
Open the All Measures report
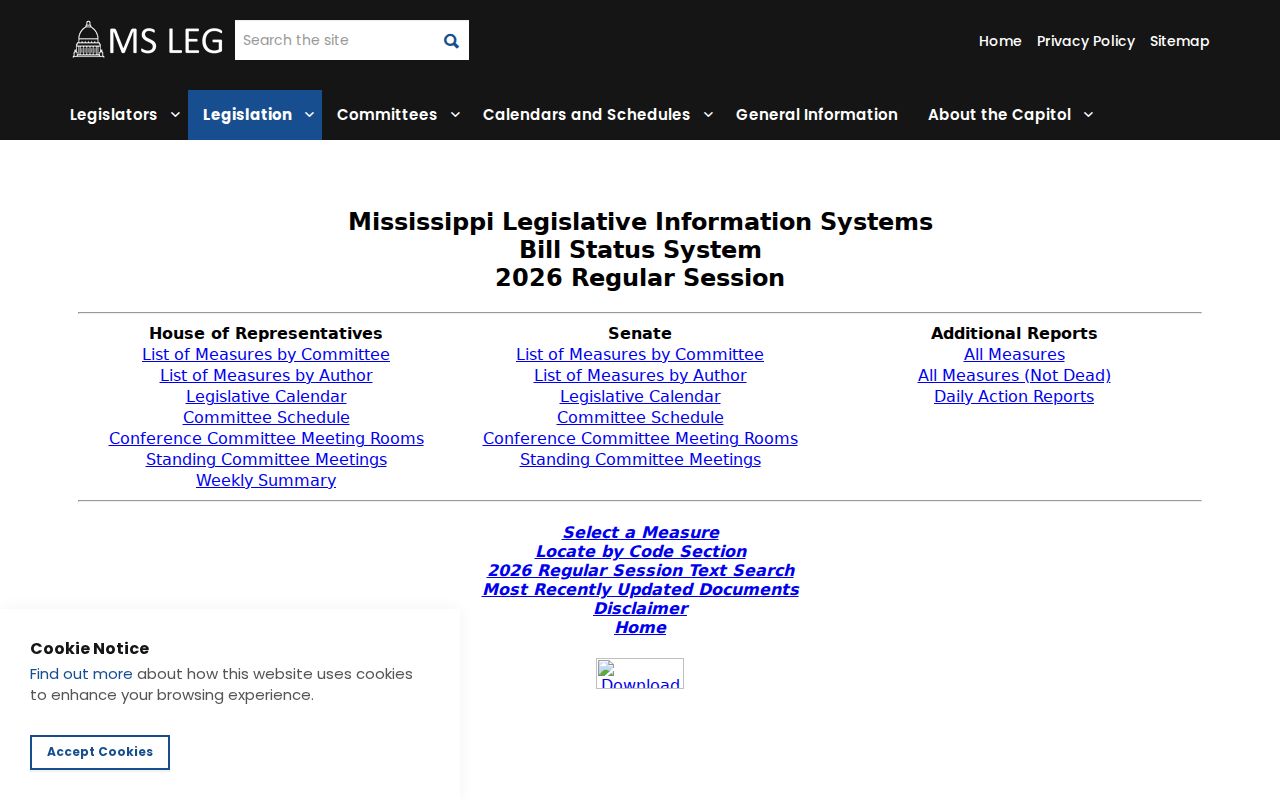(1014, 354)
